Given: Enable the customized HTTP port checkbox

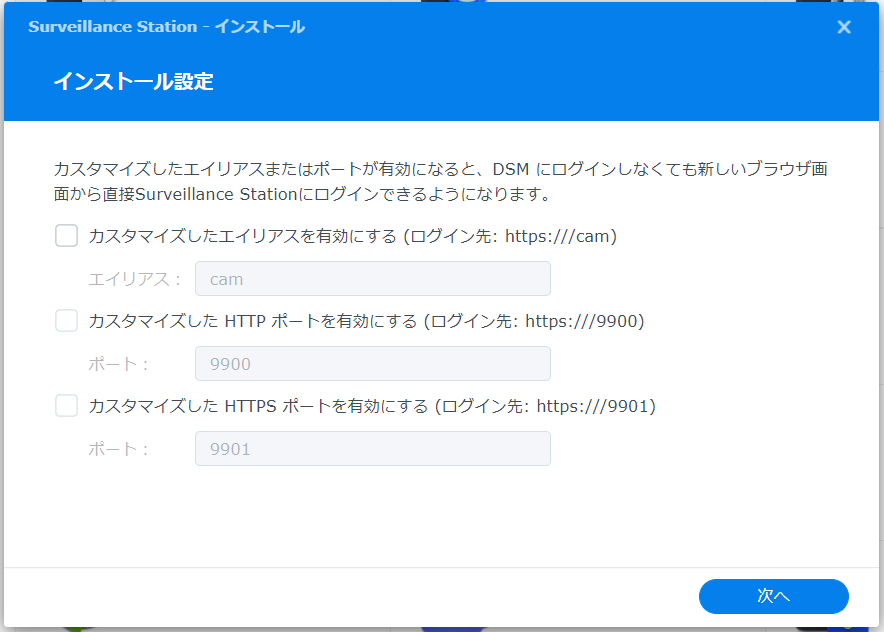Looking at the screenshot, I should 67,321.
